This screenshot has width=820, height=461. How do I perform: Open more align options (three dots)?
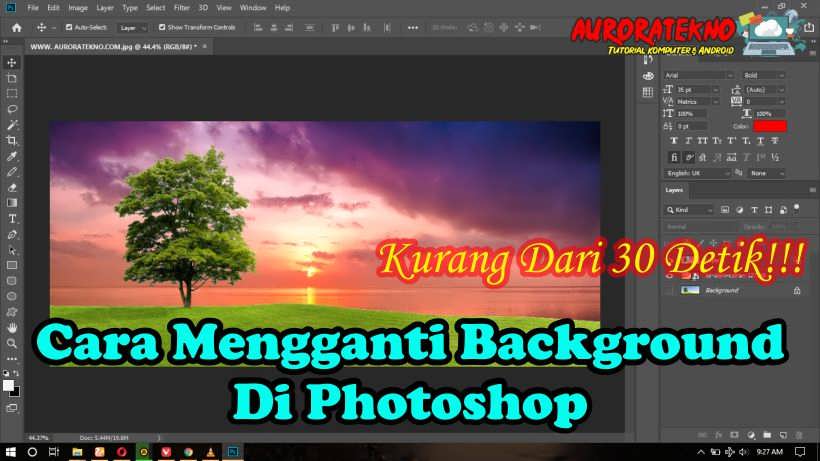[413, 28]
